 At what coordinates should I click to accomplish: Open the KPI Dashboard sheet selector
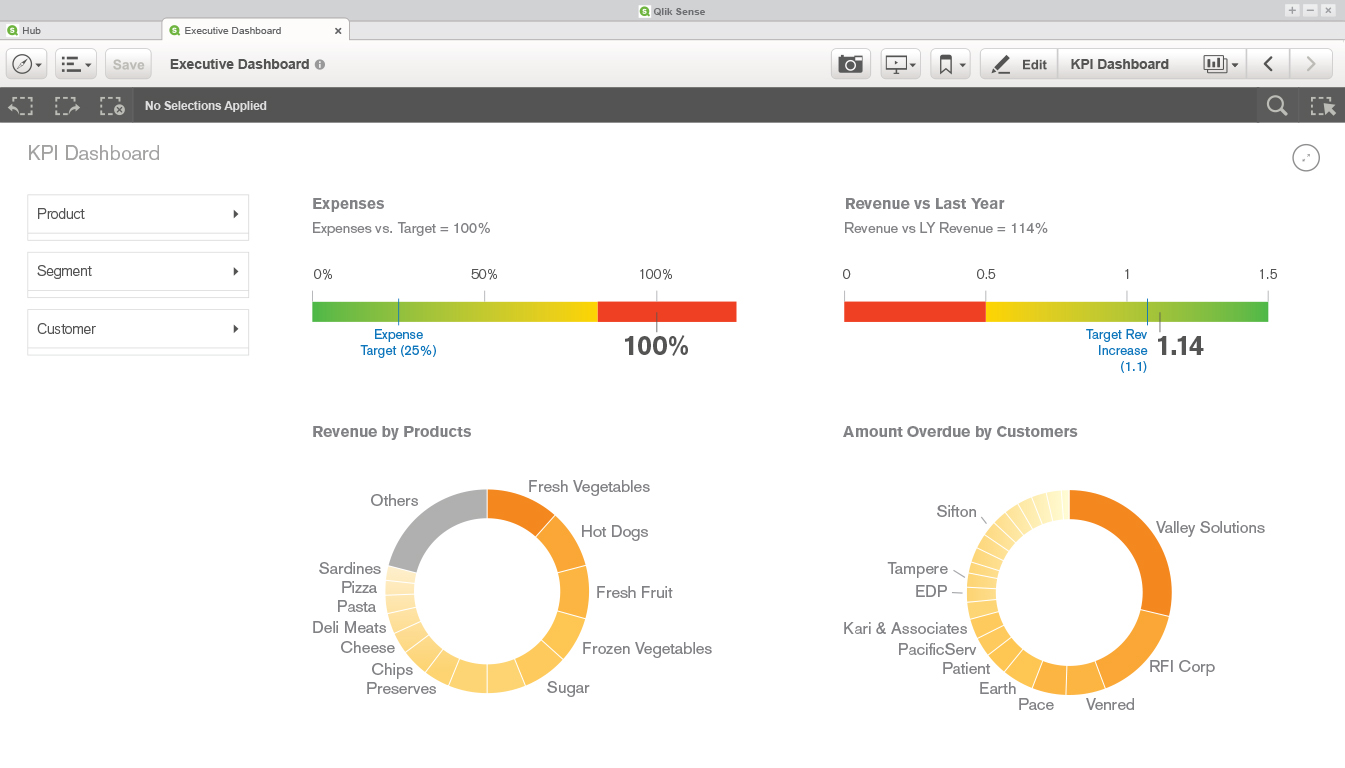coord(1152,64)
